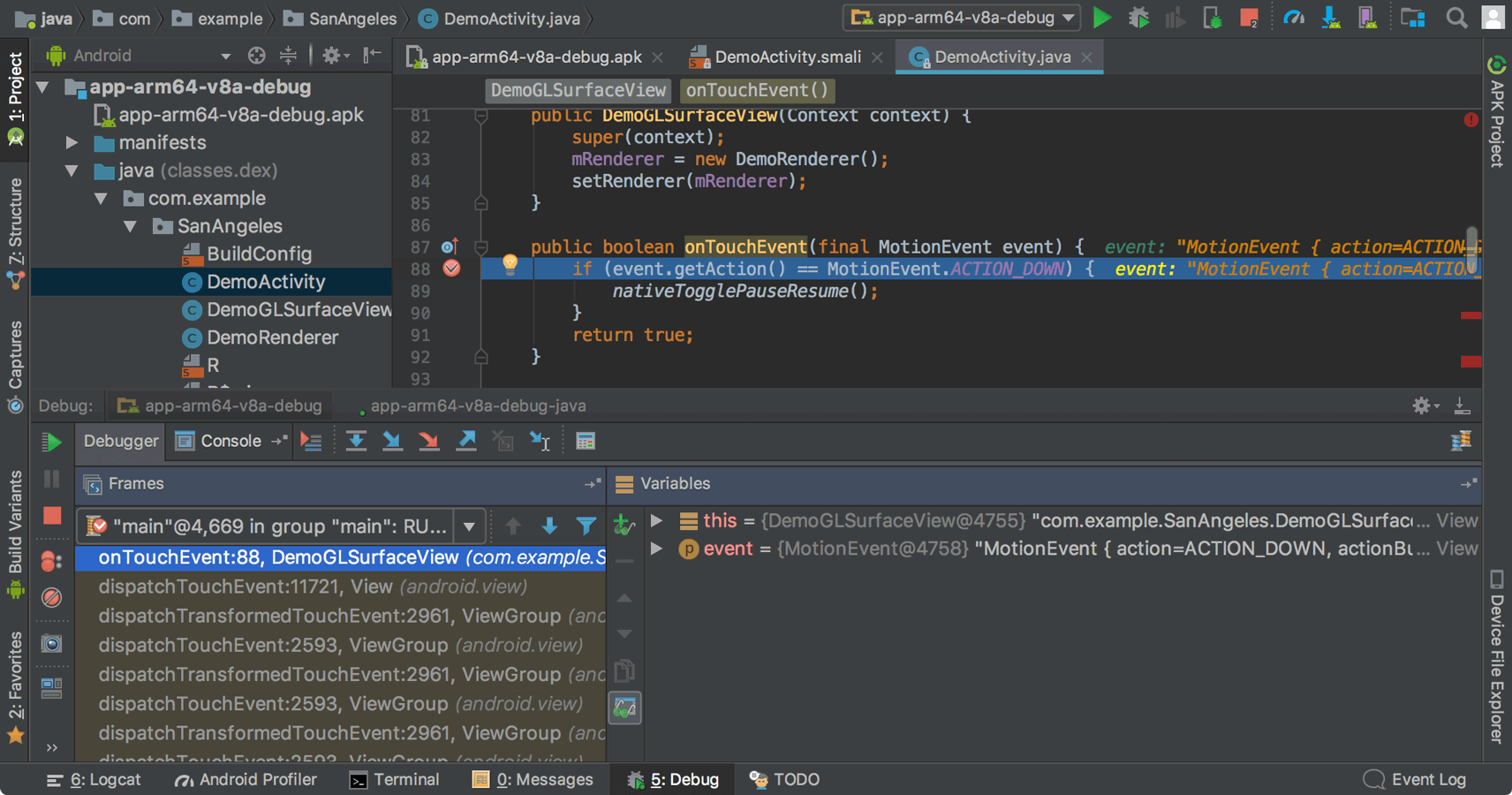Run the app-arm64-v8a-debug configuration
The image size is (1512, 795).
pos(1101,18)
